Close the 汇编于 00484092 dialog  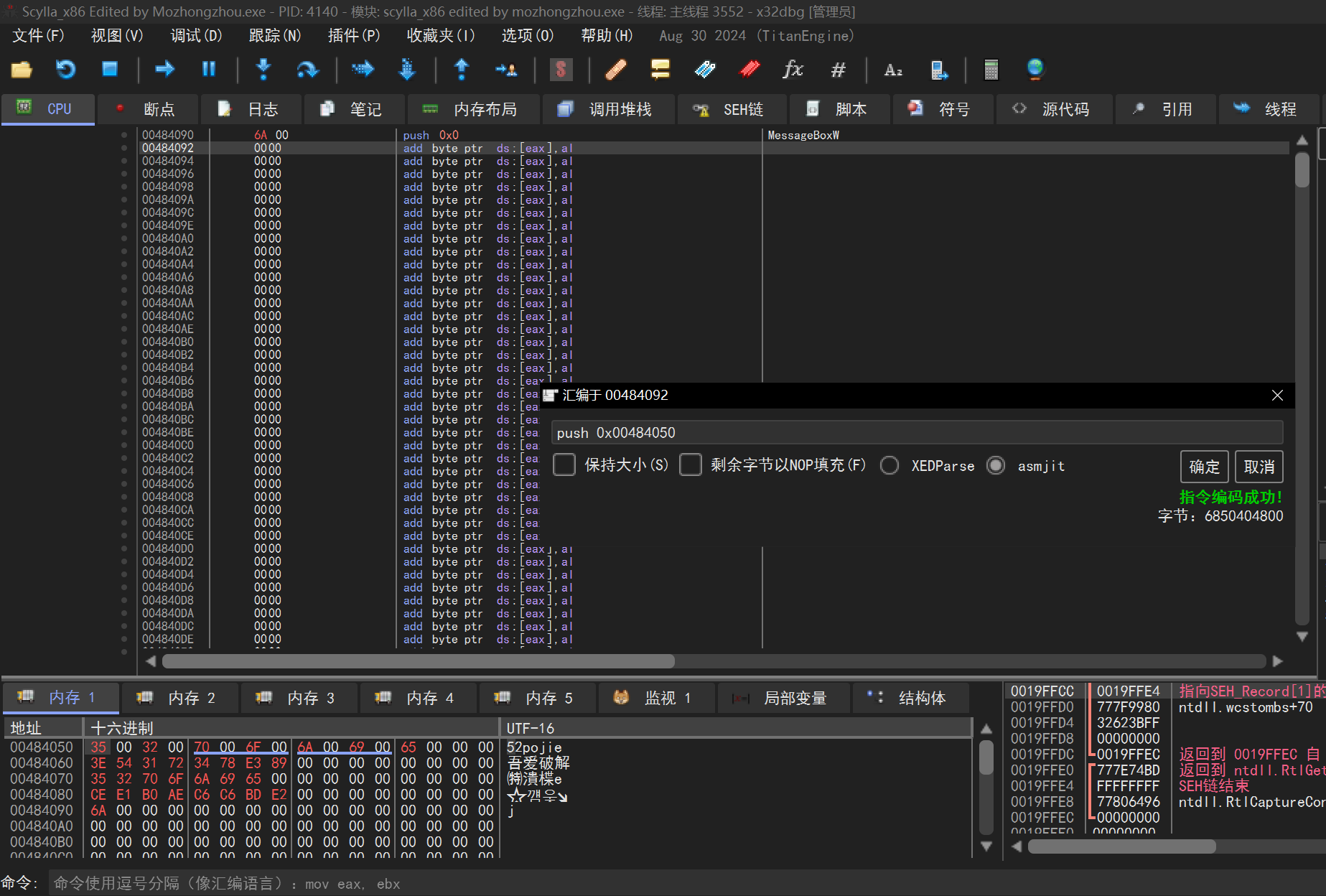1277,395
